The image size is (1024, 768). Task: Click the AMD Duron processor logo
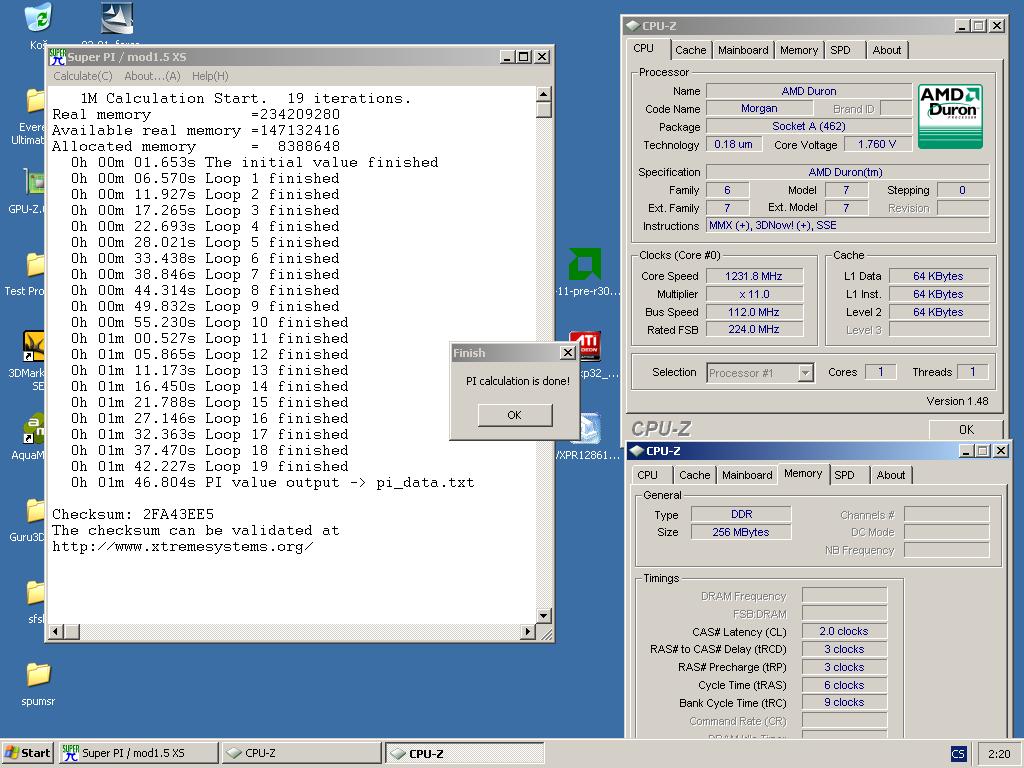[950, 116]
